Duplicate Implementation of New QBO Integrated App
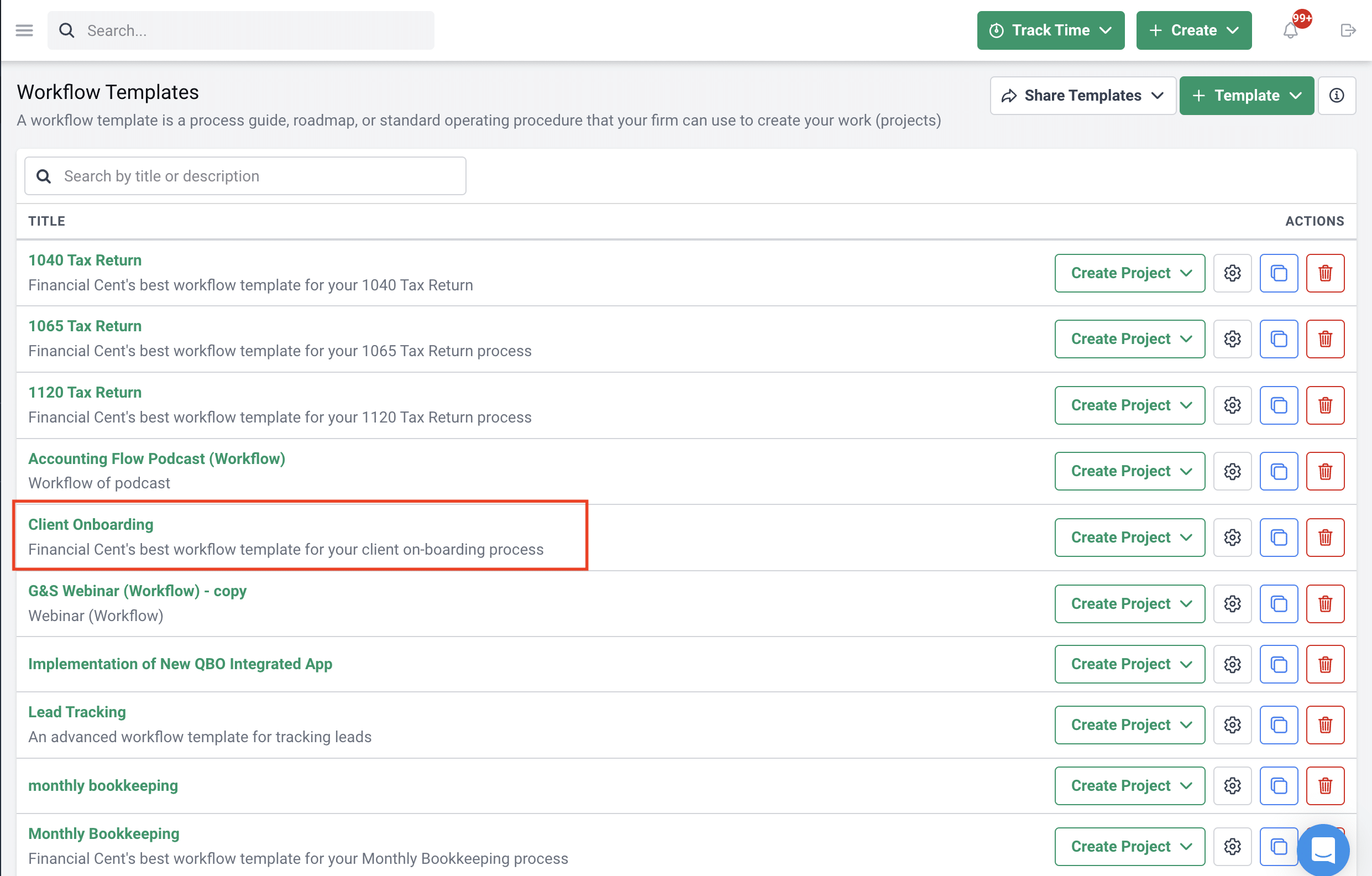Viewport: 1372px width, 876px height. [x=1279, y=664]
